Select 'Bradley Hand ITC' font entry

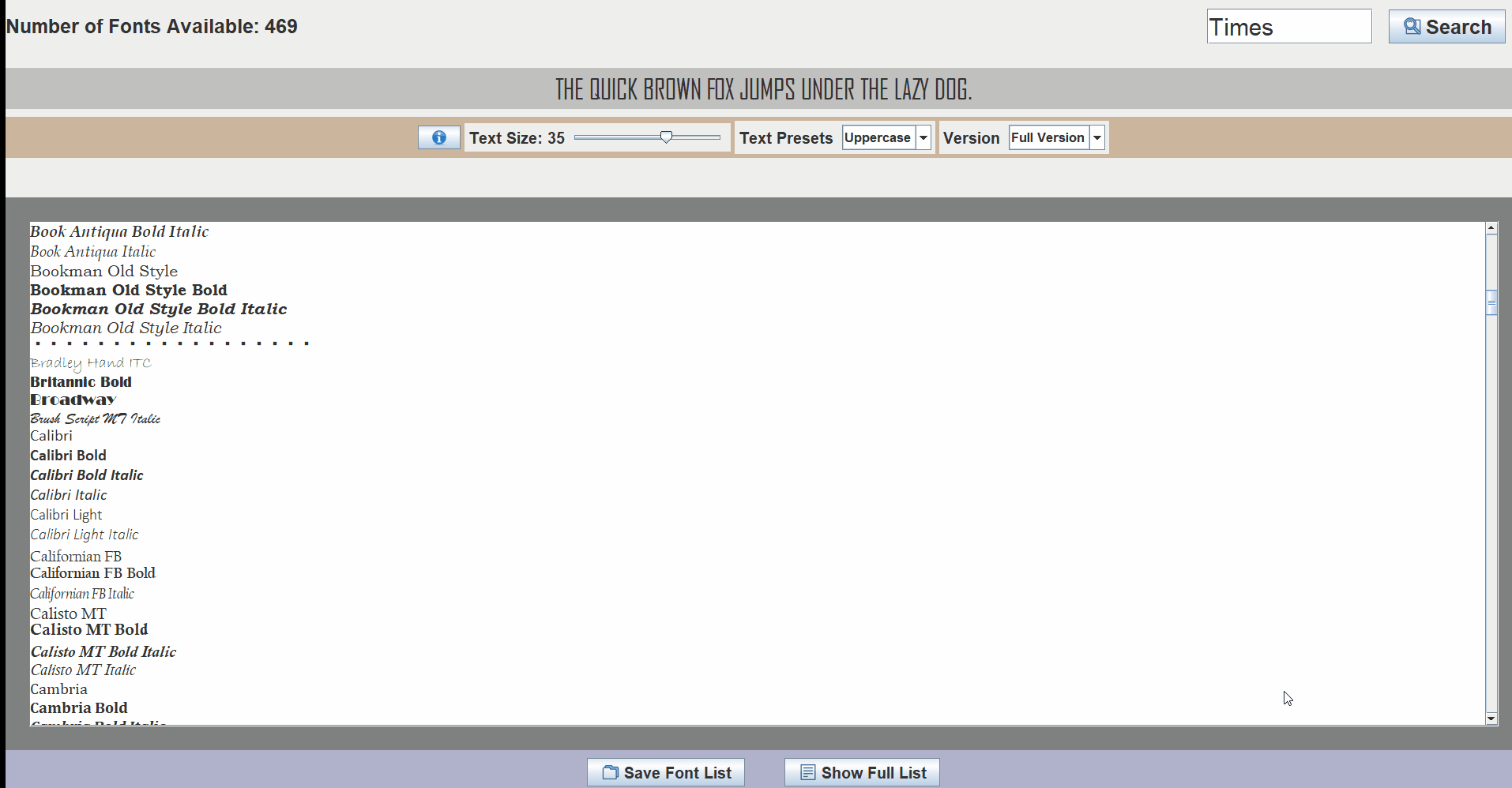pos(91,363)
